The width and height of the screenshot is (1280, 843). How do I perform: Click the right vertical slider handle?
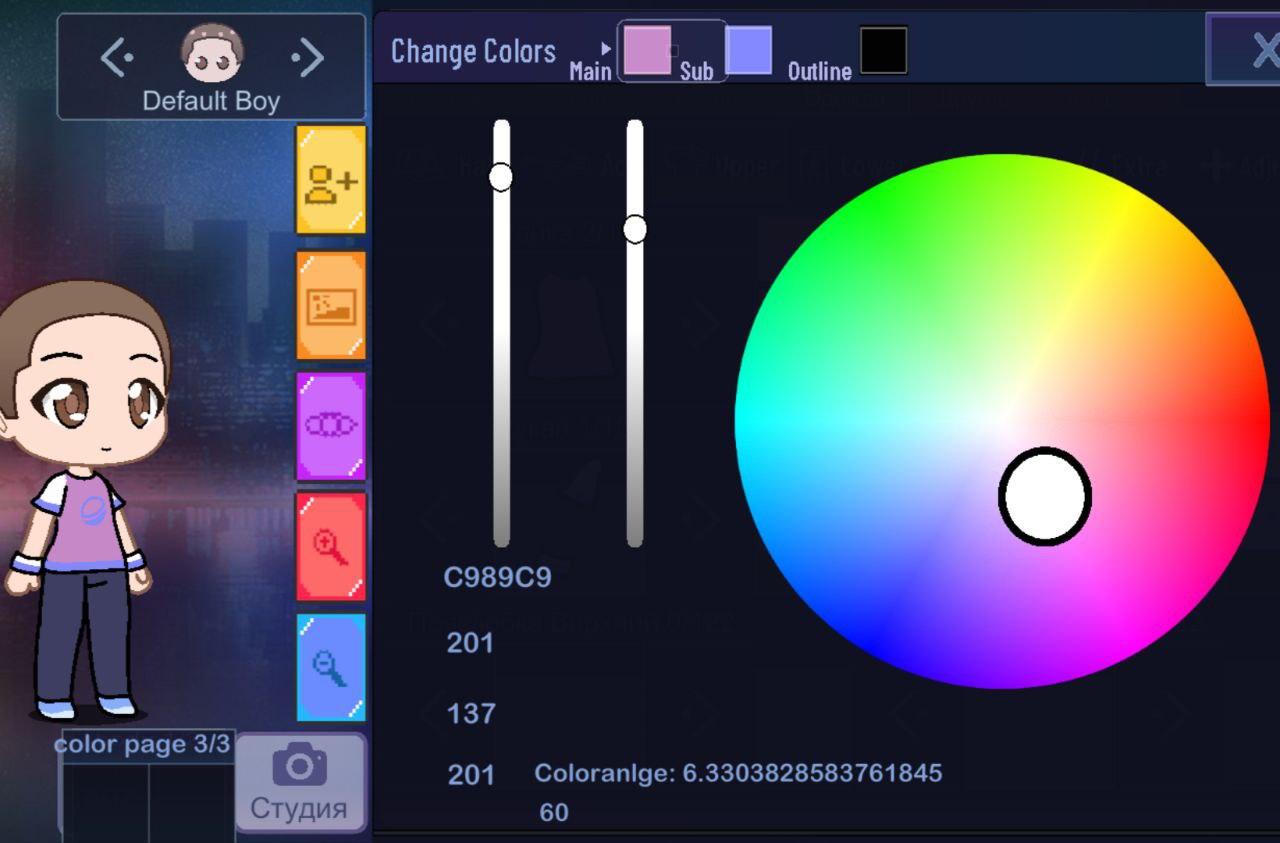pyautogui.click(x=635, y=230)
